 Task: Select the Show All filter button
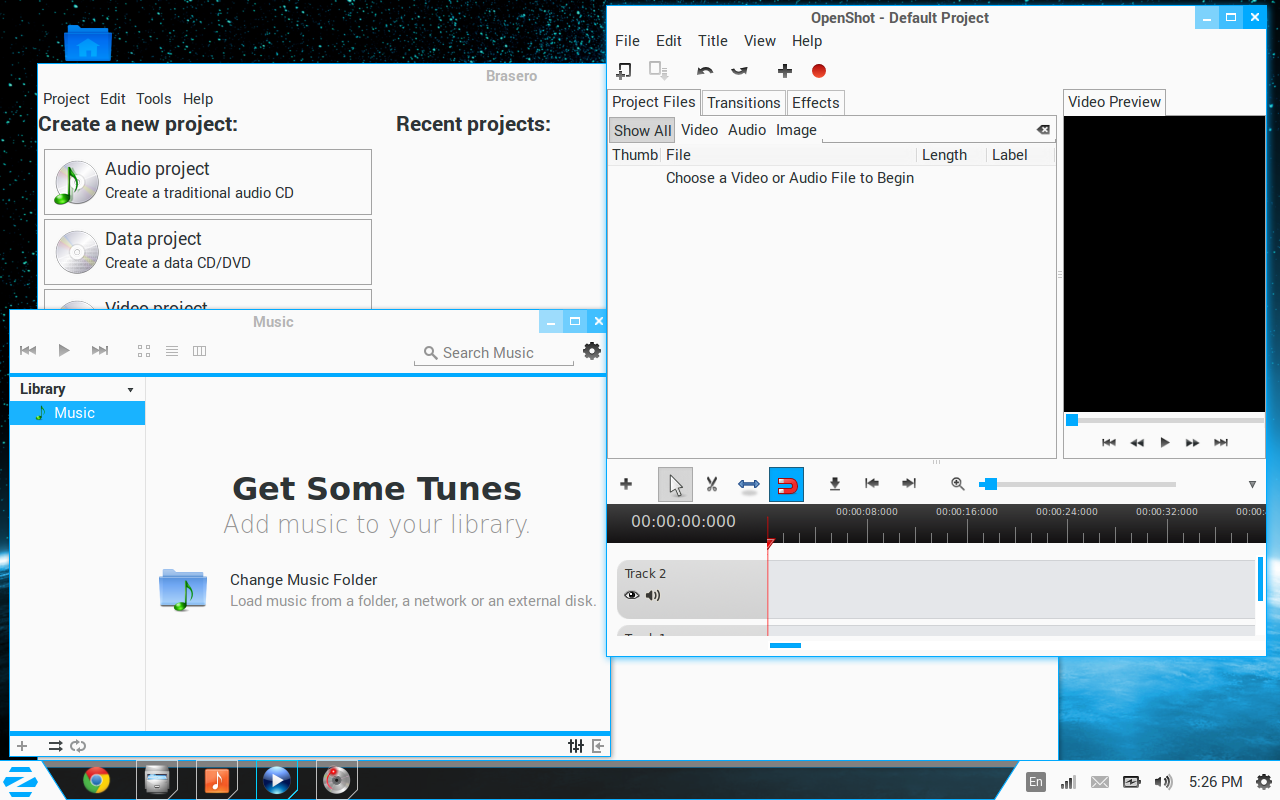(x=643, y=130)
